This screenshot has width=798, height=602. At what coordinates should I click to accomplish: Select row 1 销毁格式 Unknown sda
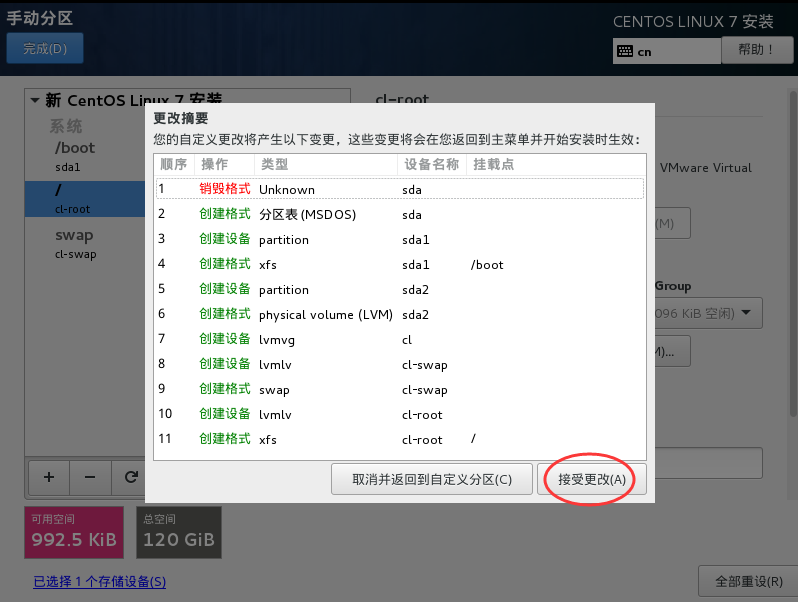pyautogui.click(x=399, y=189)
